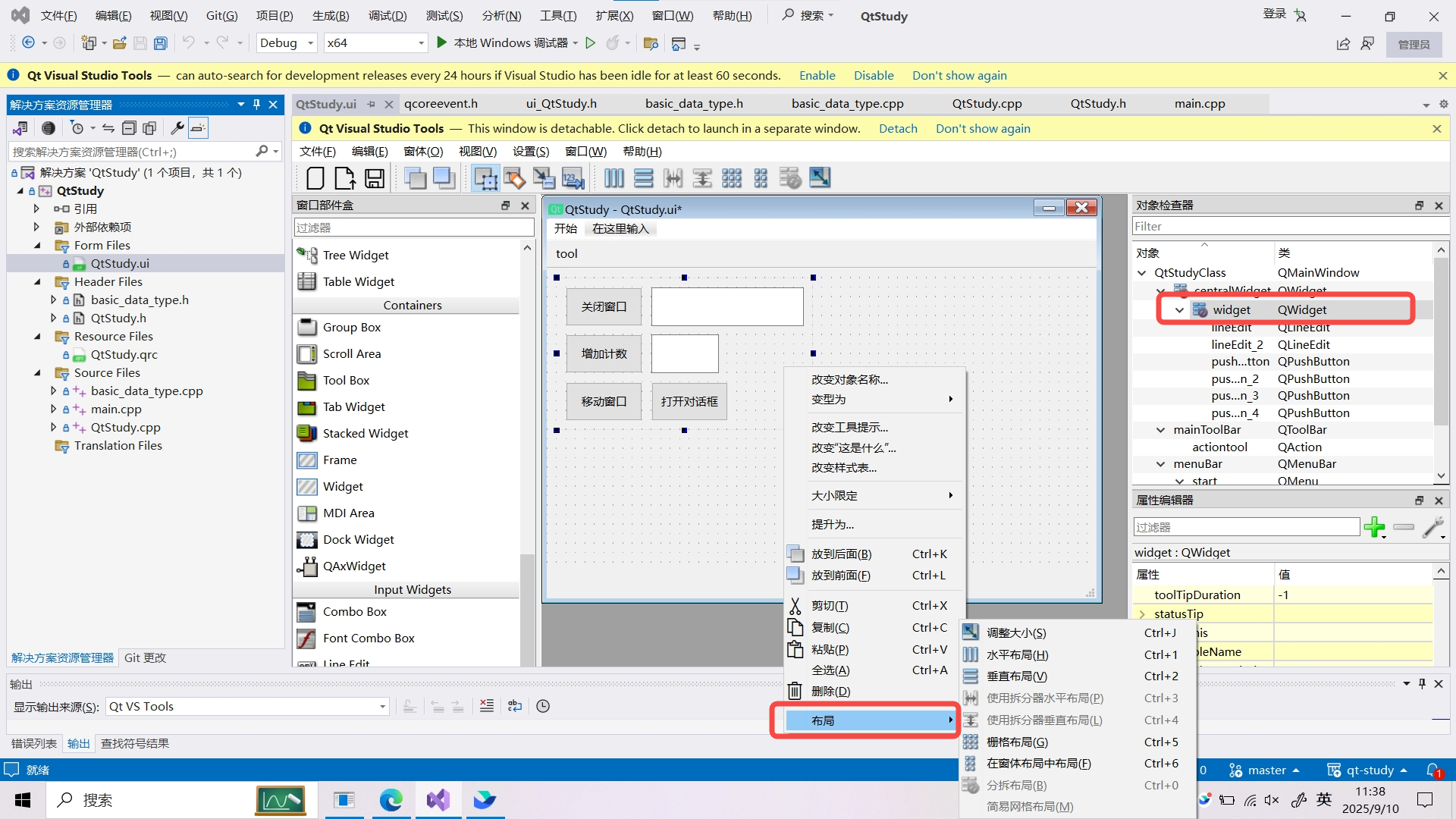The image size is (1456, 819).
Task: Click Send to back icon in Designer toolbar
Action: (x=415, y=178)
